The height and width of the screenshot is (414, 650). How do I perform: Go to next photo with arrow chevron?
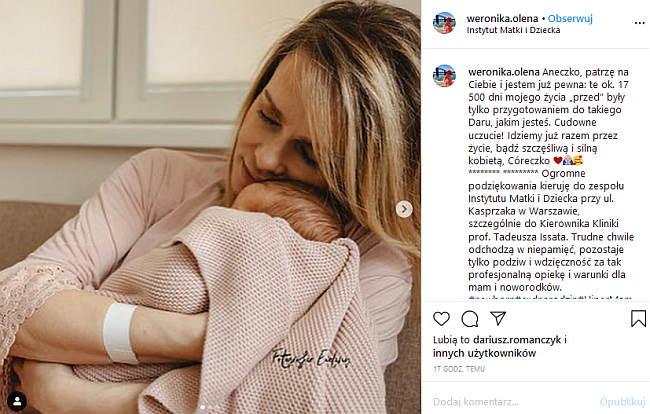404,209
